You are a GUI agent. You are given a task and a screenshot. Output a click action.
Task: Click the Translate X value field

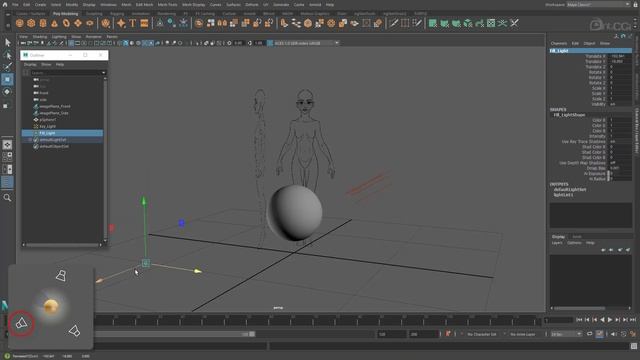[620, 56]
